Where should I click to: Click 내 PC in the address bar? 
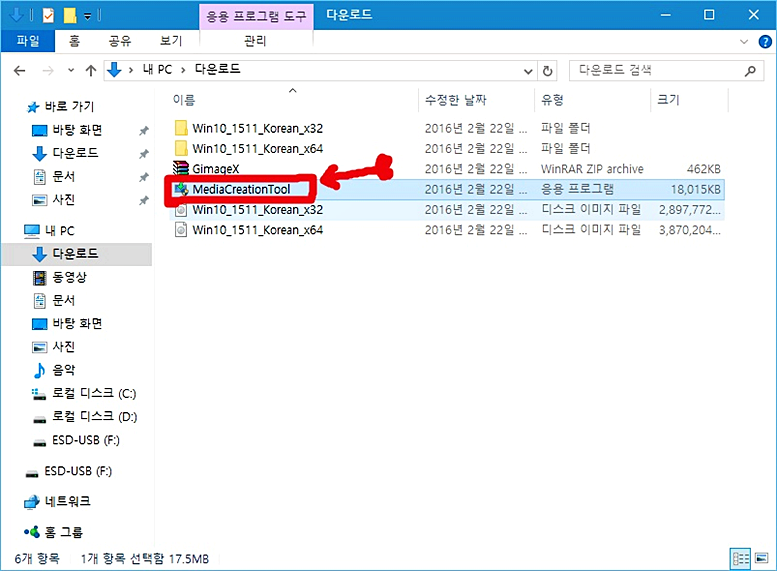pos(157,69)
